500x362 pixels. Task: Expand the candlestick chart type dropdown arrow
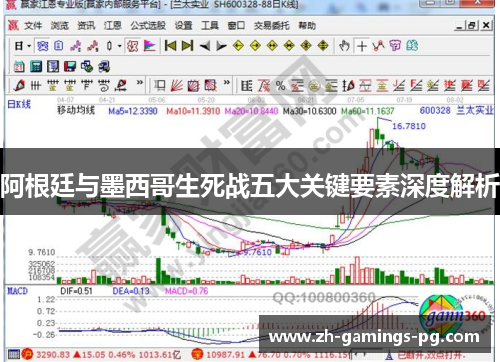(x=119, y=46)
